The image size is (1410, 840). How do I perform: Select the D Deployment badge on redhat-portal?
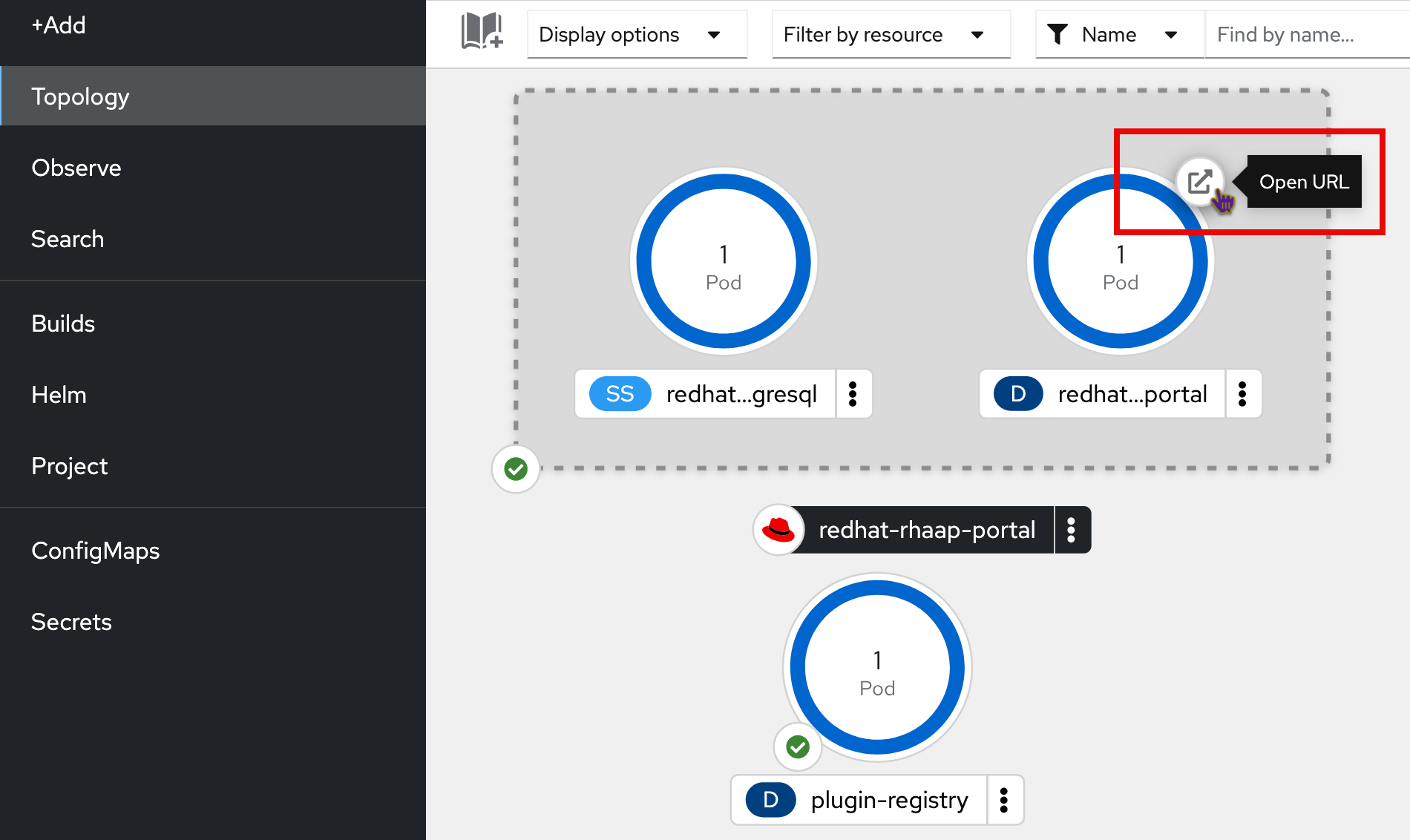[x=1017, y=394]
